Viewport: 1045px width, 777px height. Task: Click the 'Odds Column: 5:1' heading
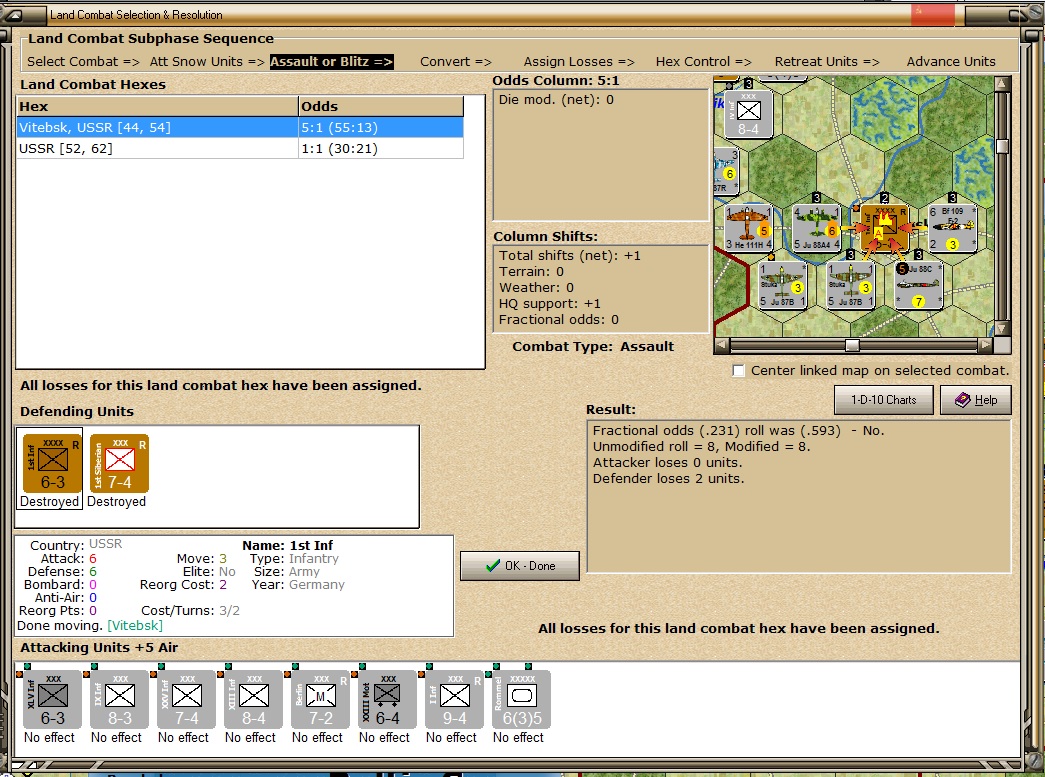point(556,81)
